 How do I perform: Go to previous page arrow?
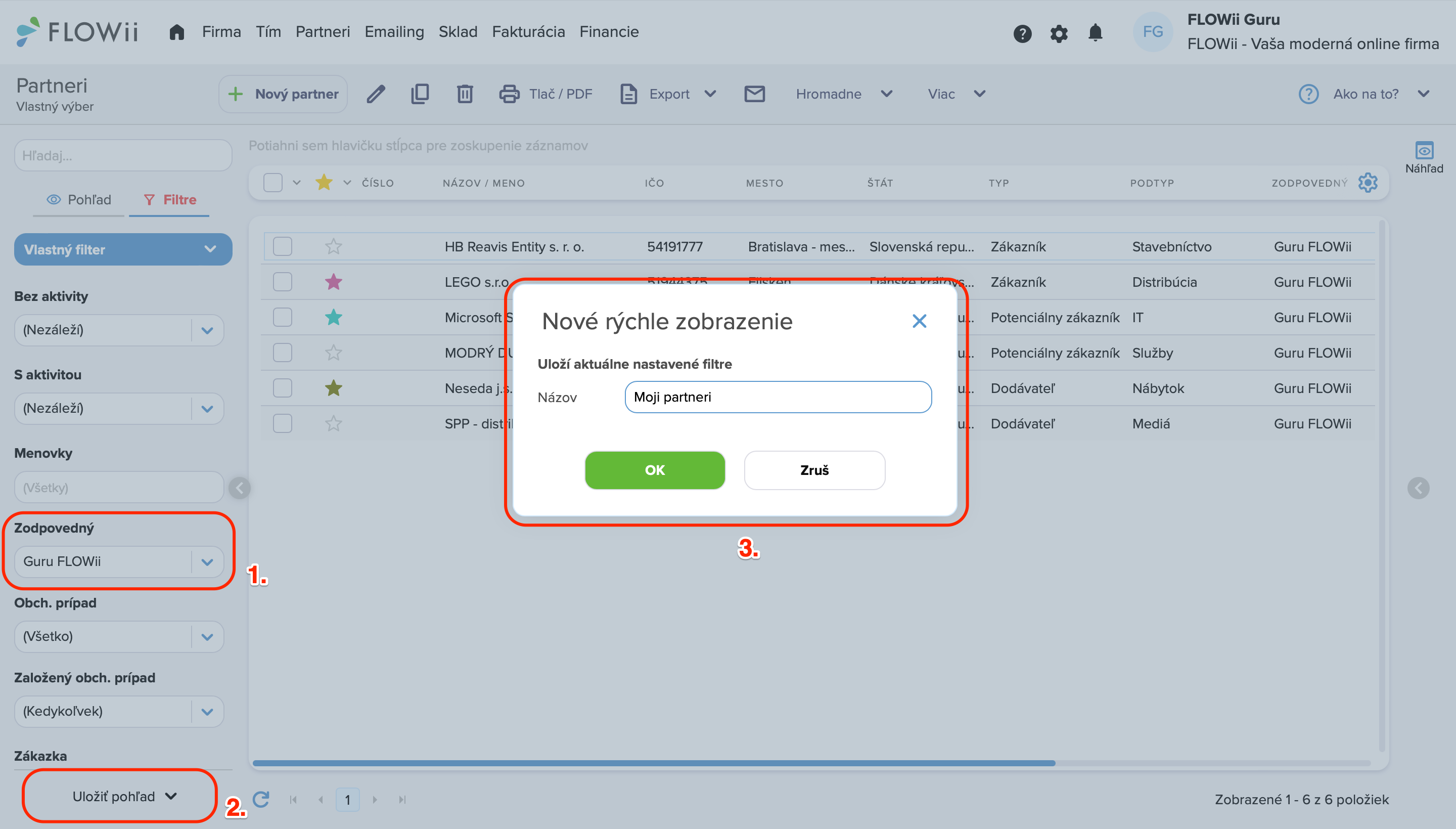[x=321, y=799]
